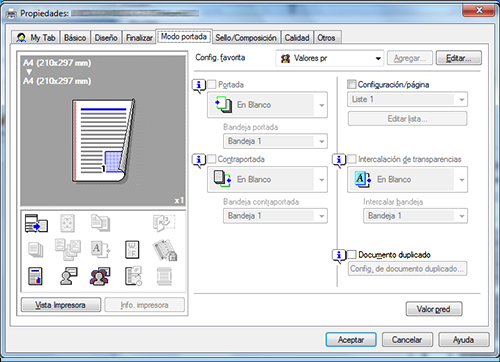Click info icon next to Documento duplicado
Screen dimensions: 500x362
[x=339, y=256]
